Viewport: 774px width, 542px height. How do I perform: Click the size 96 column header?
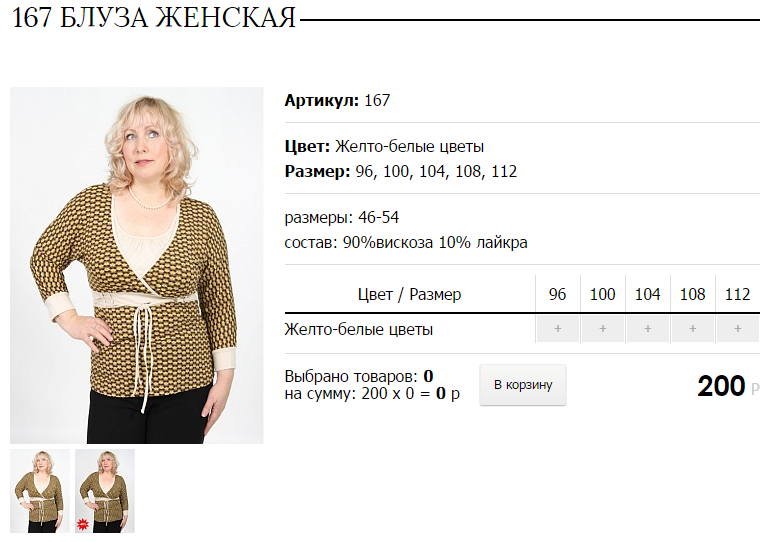coord(558,294)
